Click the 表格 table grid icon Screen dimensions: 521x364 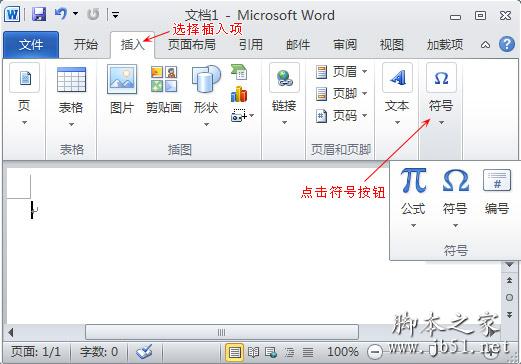[x=71, y=79]
